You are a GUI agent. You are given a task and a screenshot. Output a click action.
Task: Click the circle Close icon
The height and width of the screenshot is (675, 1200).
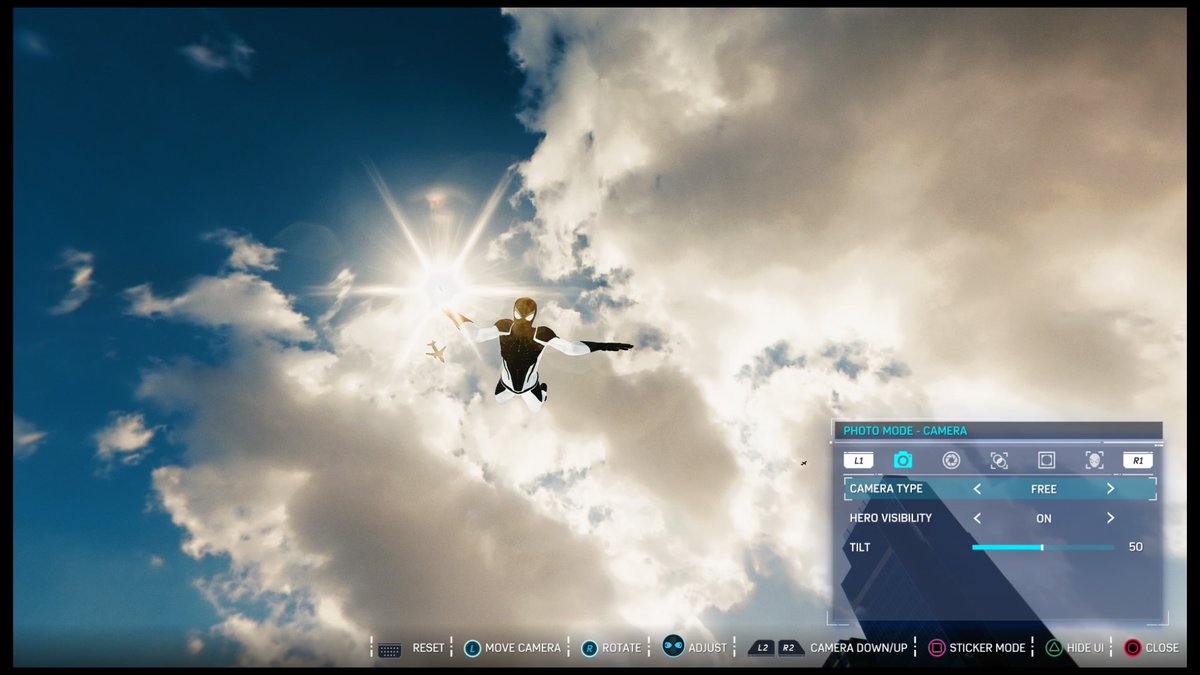(x=1132, y=648)
